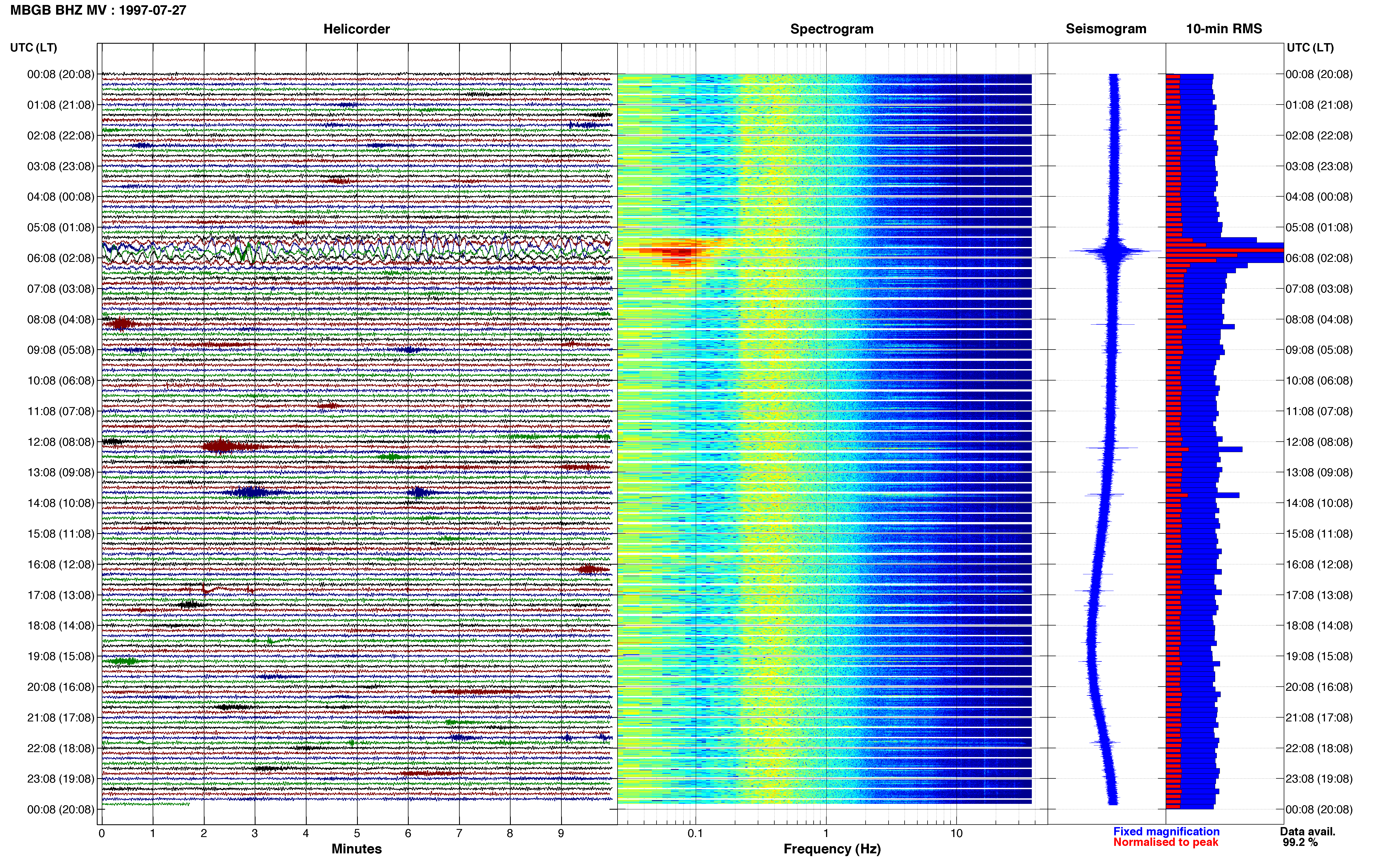Click the 'Normalised to peak' legend text
Viewport: 1388px width, 868px height.
(x=1165, y=842)
